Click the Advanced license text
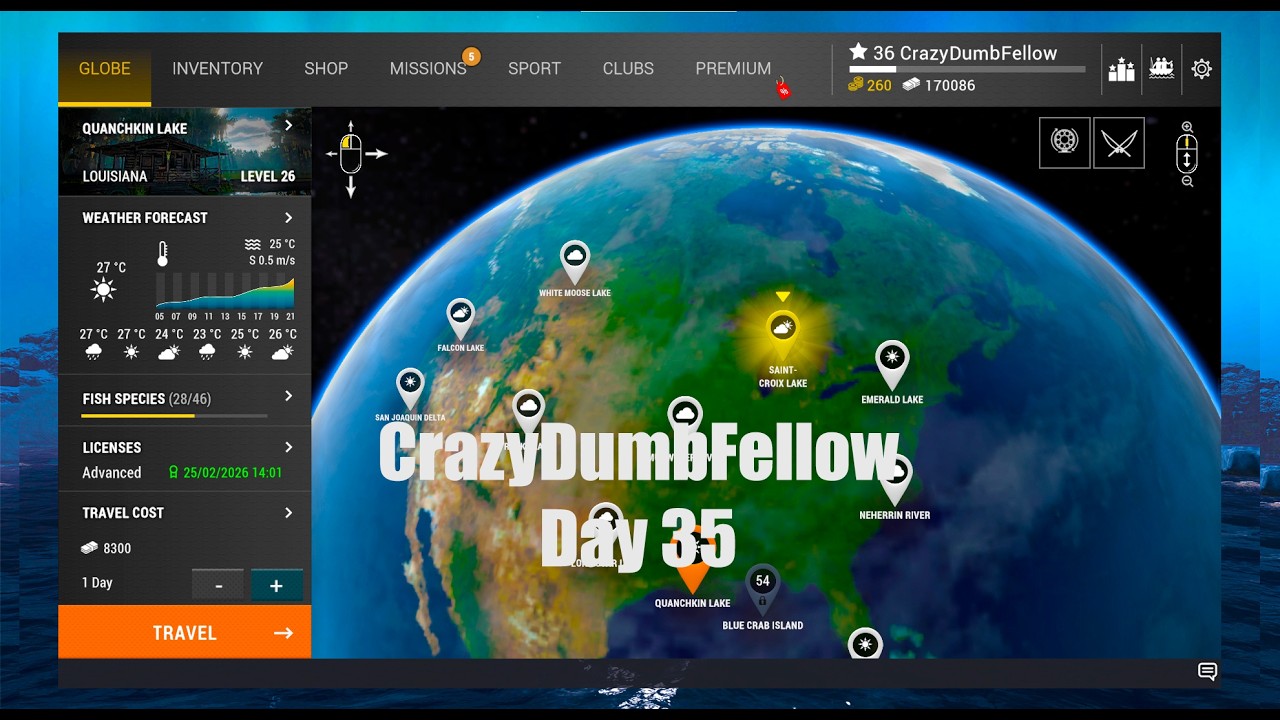 (x=111, y=473)
